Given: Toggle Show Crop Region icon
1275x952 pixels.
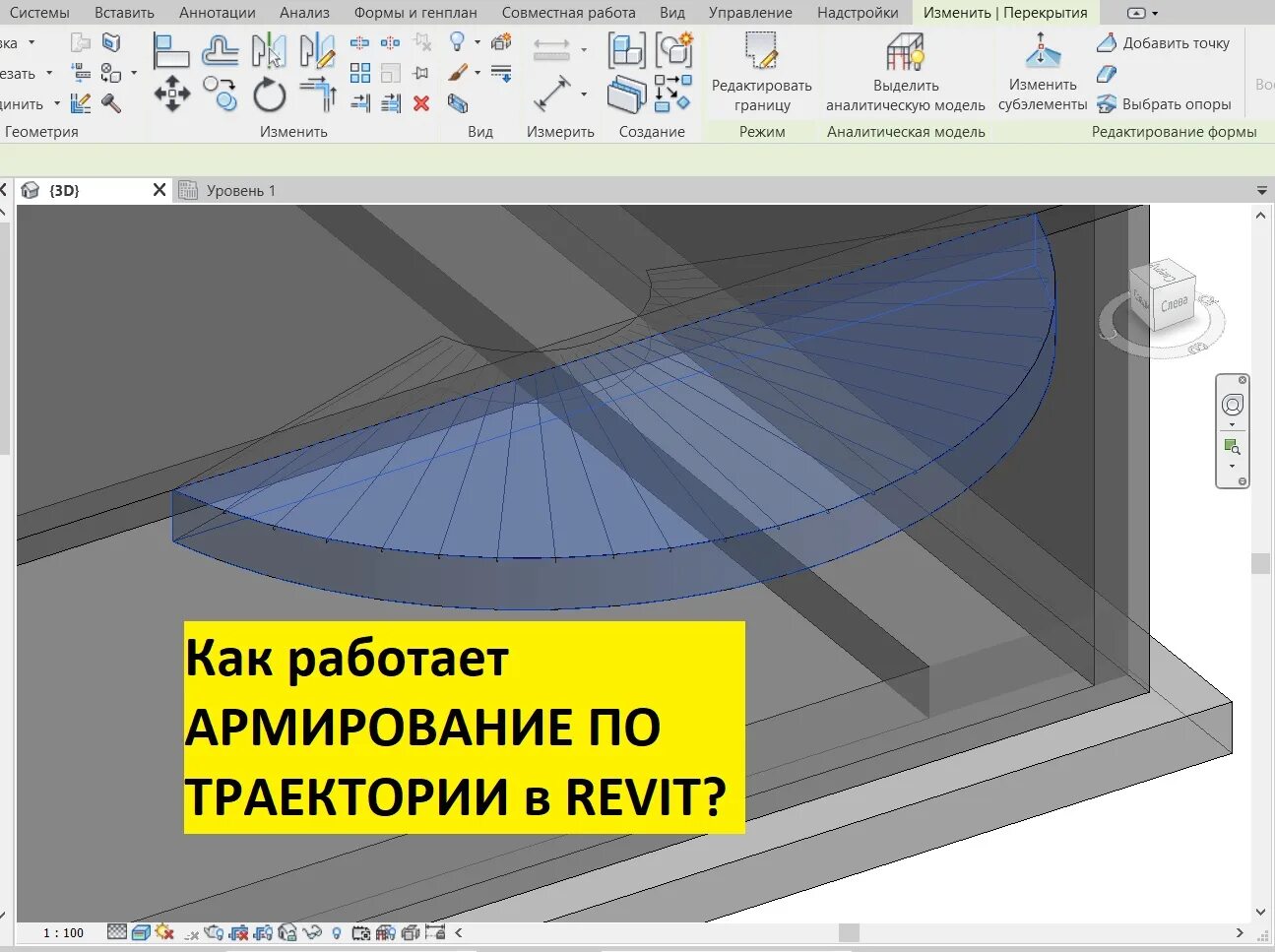Looking at the screenshot, I should (x=263, y=932).
